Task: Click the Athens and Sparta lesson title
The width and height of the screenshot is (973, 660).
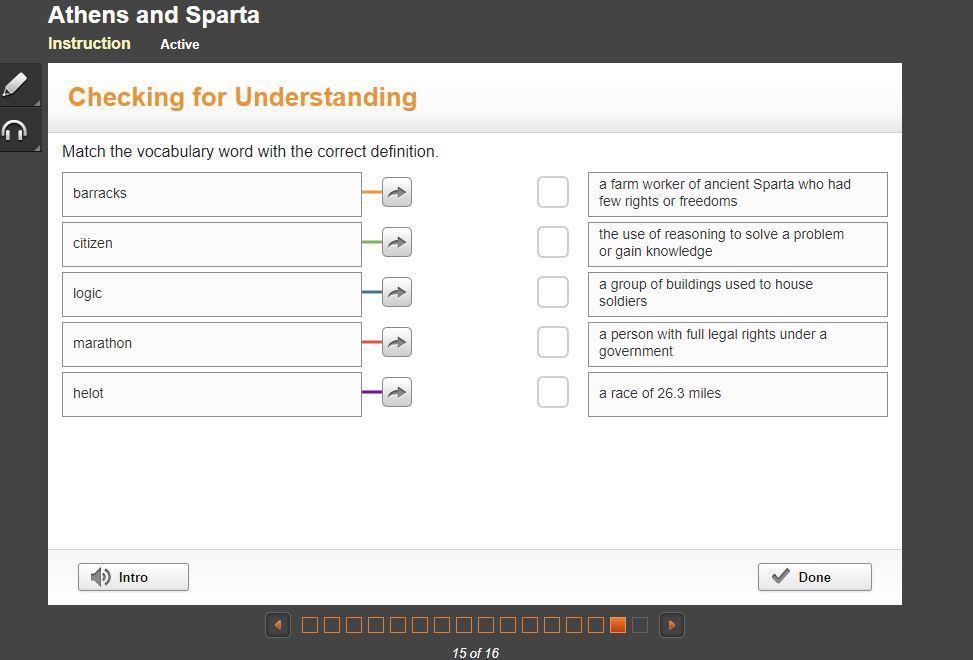Action: click(154, 15)
